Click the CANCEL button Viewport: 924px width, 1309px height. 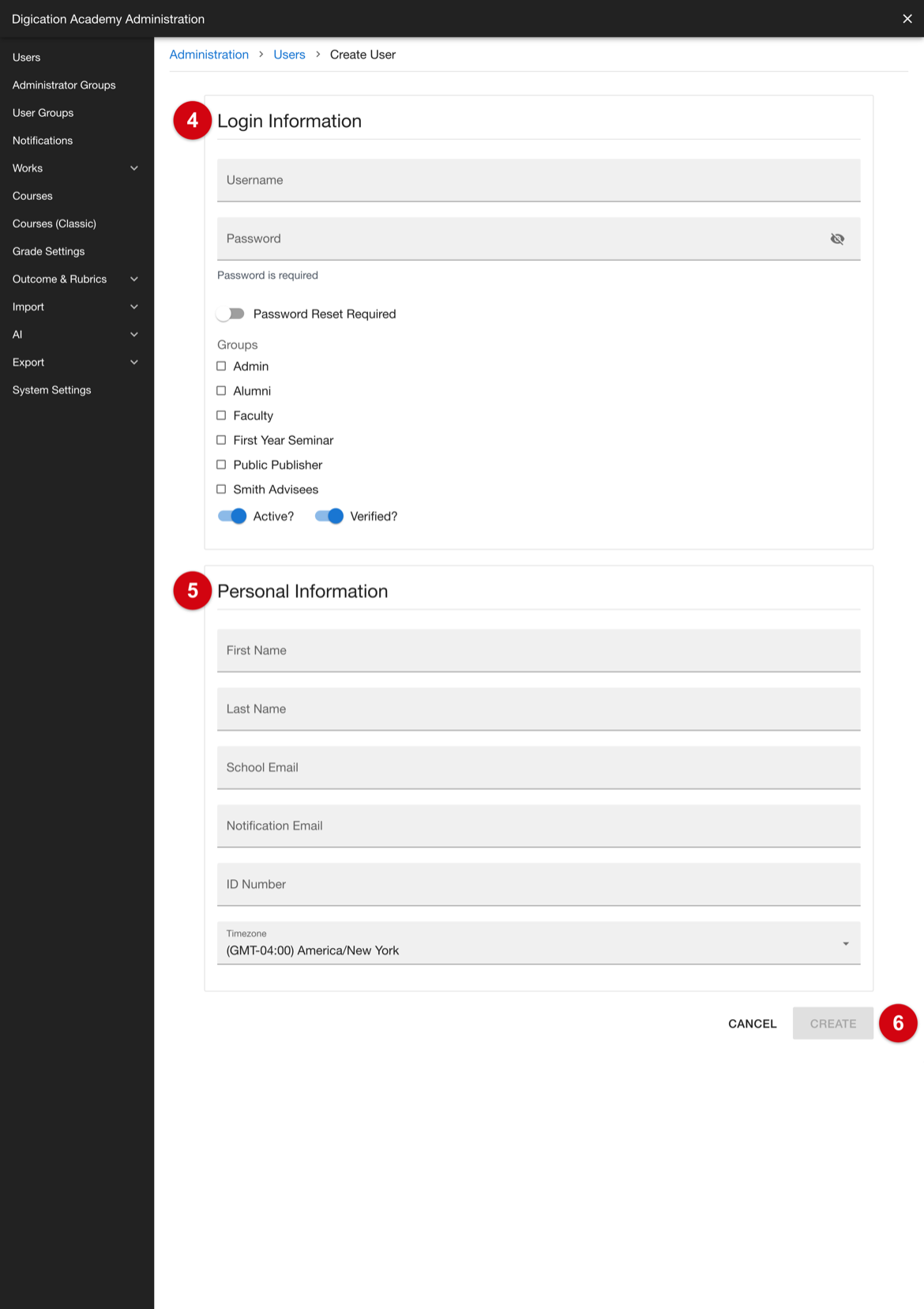point(753,1023)
